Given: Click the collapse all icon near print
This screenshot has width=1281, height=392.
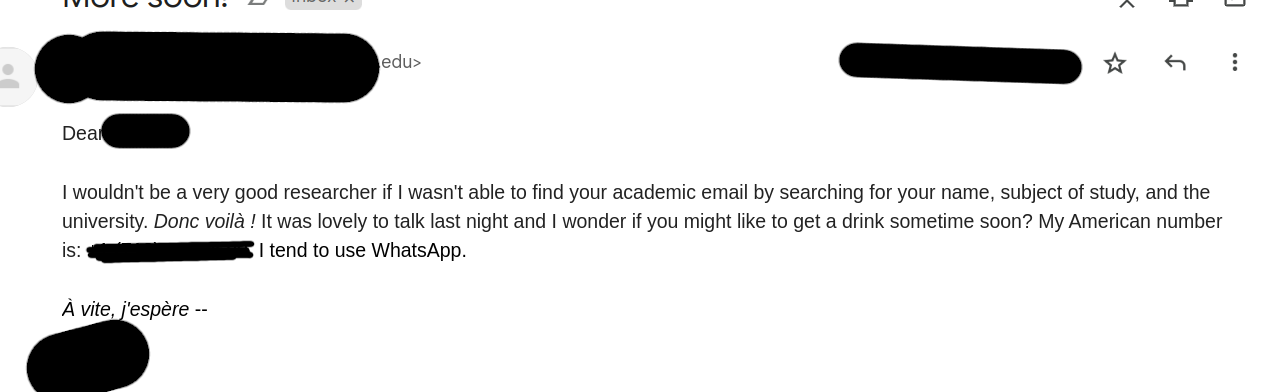Looking at the screenshot, I should click(x=1127, y=2).
